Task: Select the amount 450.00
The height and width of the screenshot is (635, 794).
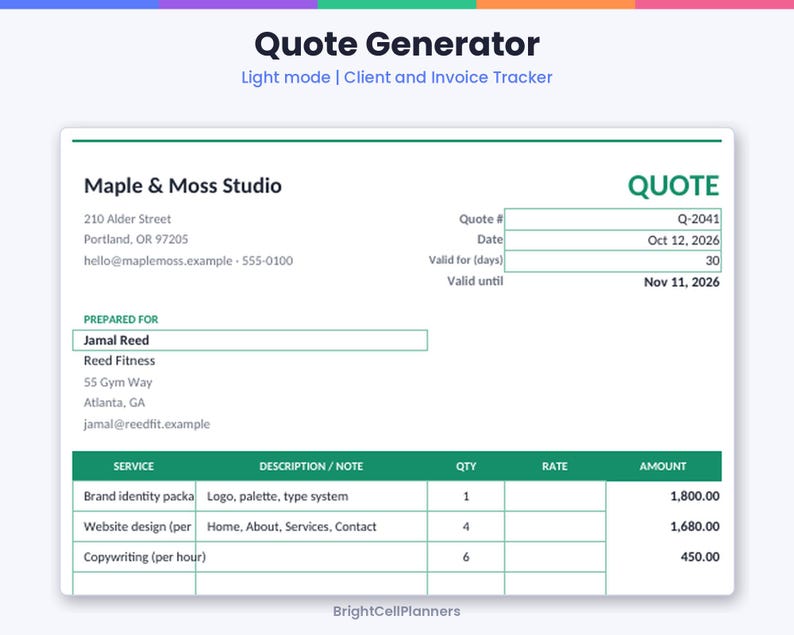Action: (700, 557)
